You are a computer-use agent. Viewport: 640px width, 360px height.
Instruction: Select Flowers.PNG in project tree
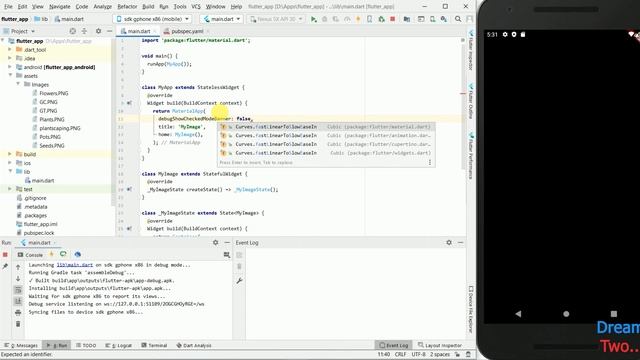[x=53, y=93]
